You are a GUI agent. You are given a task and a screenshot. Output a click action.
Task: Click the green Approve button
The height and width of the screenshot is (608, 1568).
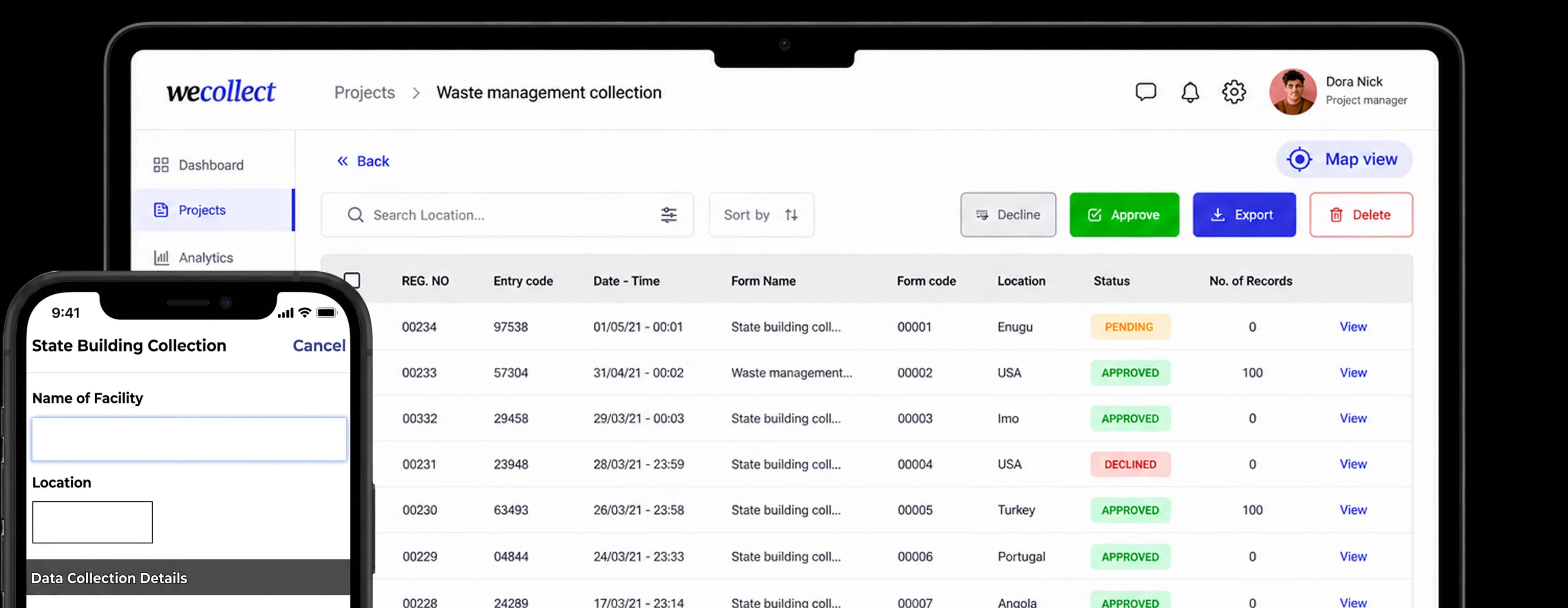pyautogui.click(x=1124, y=215)
